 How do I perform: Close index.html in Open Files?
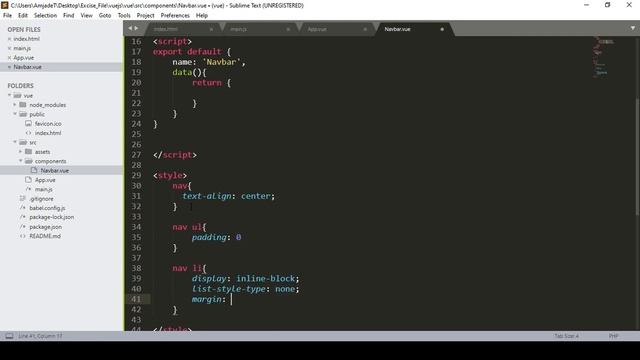click(x=9, y=39)
